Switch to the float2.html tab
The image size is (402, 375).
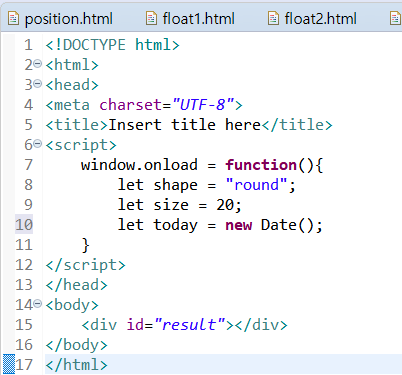click(x=312, y=19)
